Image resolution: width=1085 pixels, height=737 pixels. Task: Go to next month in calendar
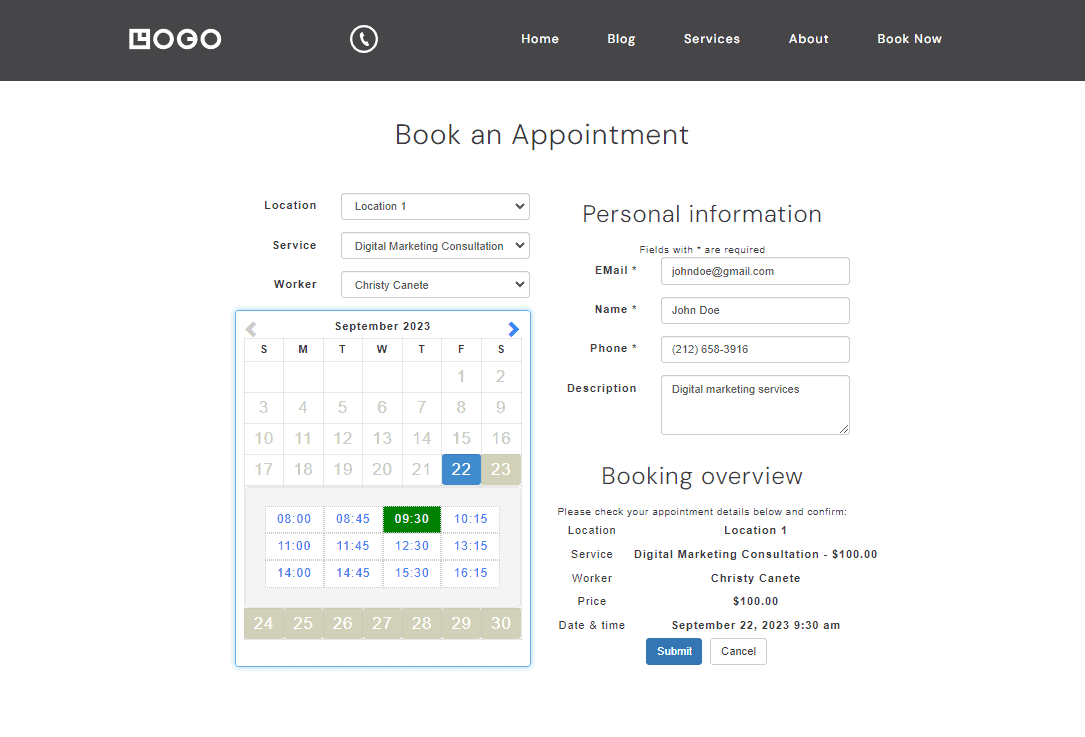point(513,329)
